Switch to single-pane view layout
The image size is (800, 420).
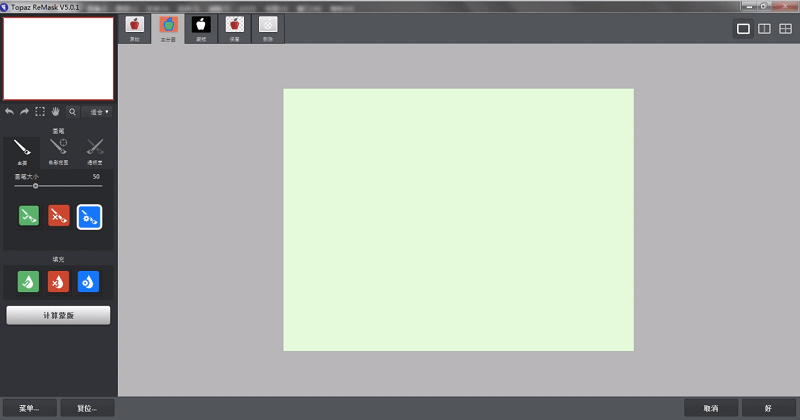point(743,29)
